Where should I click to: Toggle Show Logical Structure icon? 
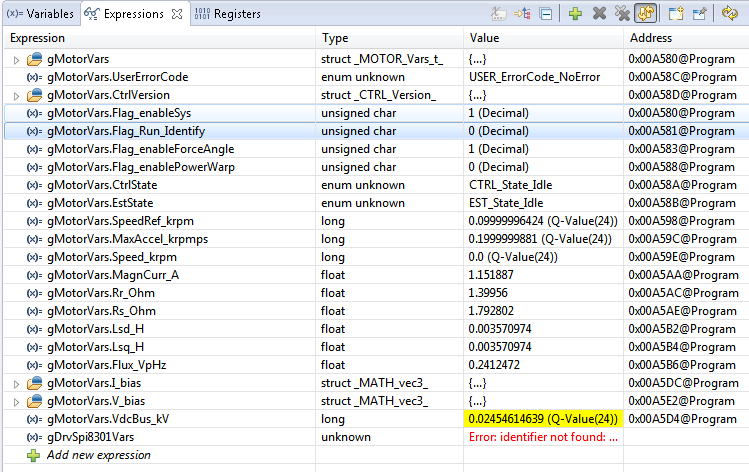point(522,14)
